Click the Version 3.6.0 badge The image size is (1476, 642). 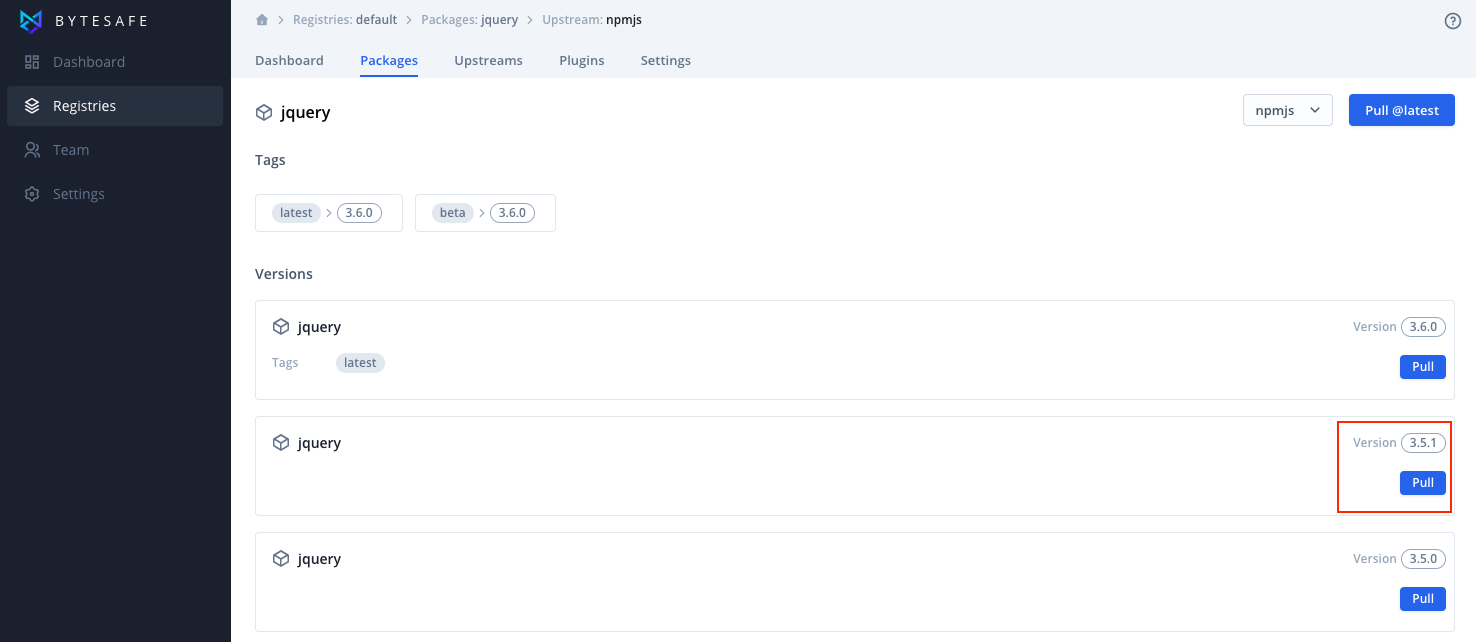(x=1423, y=327)
